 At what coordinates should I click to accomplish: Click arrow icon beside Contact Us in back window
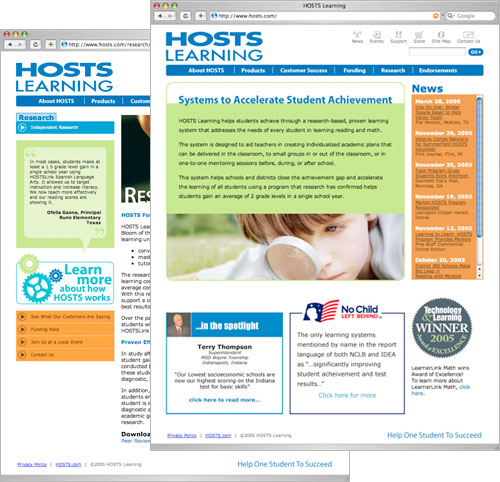point(22,354)
